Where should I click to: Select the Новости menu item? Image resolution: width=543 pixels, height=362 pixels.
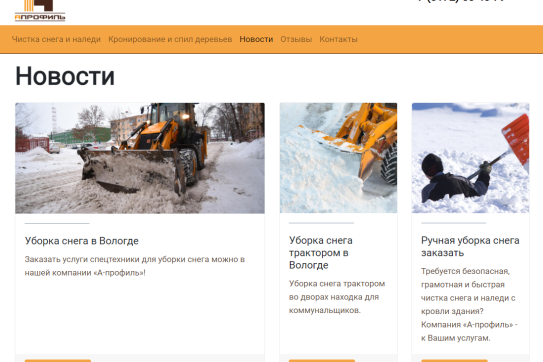pyautogui.click(x=256, y=39)
